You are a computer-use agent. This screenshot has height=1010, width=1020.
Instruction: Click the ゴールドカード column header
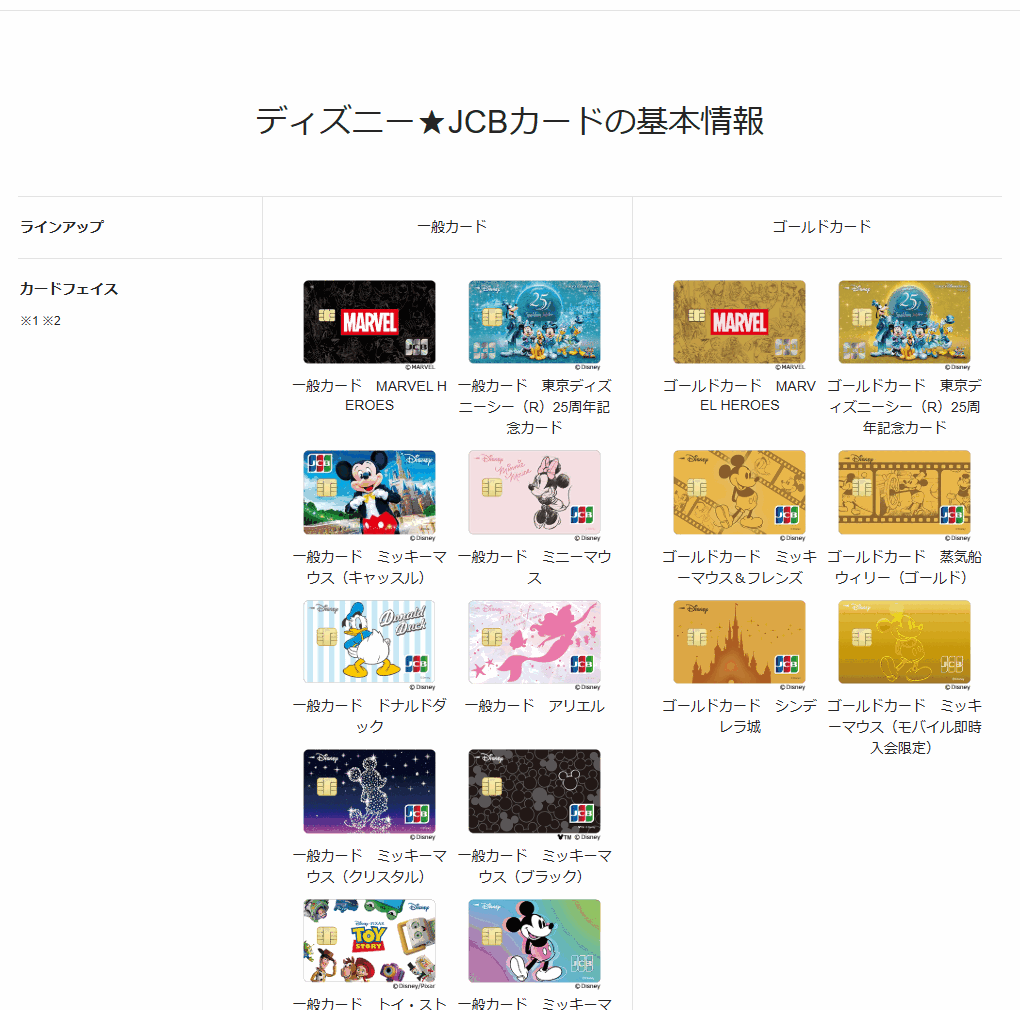click(822, 226)
